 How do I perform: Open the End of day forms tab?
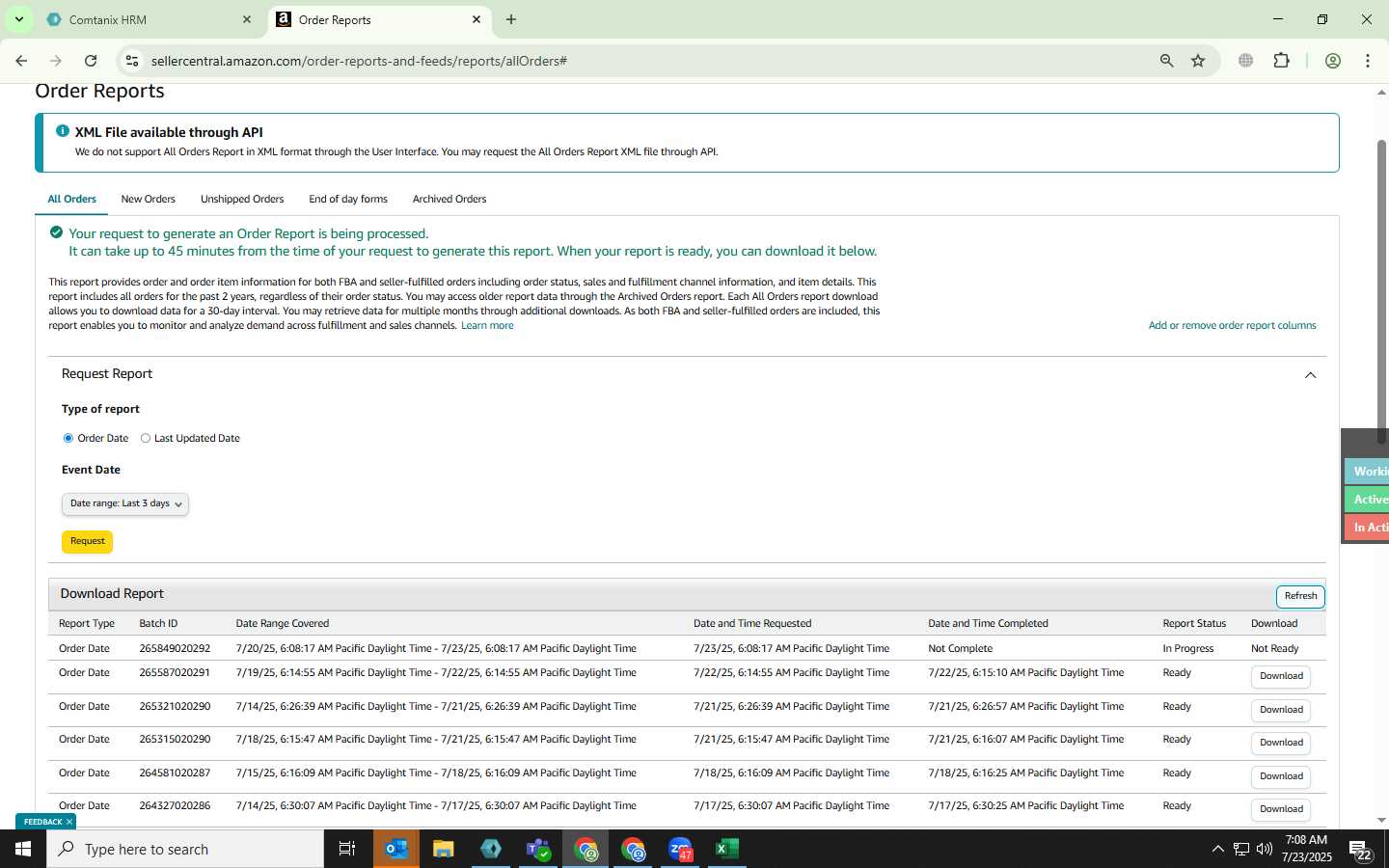(x=348, y=199)
